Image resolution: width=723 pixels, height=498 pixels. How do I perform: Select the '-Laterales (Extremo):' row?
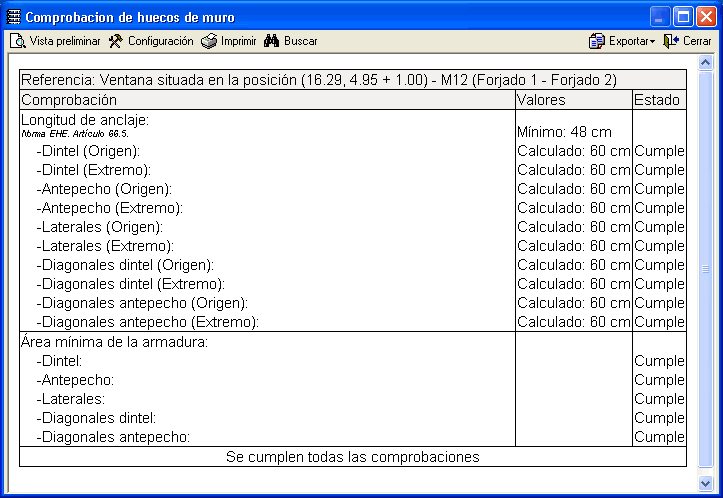pyautogui.click(x=353, y=246)
